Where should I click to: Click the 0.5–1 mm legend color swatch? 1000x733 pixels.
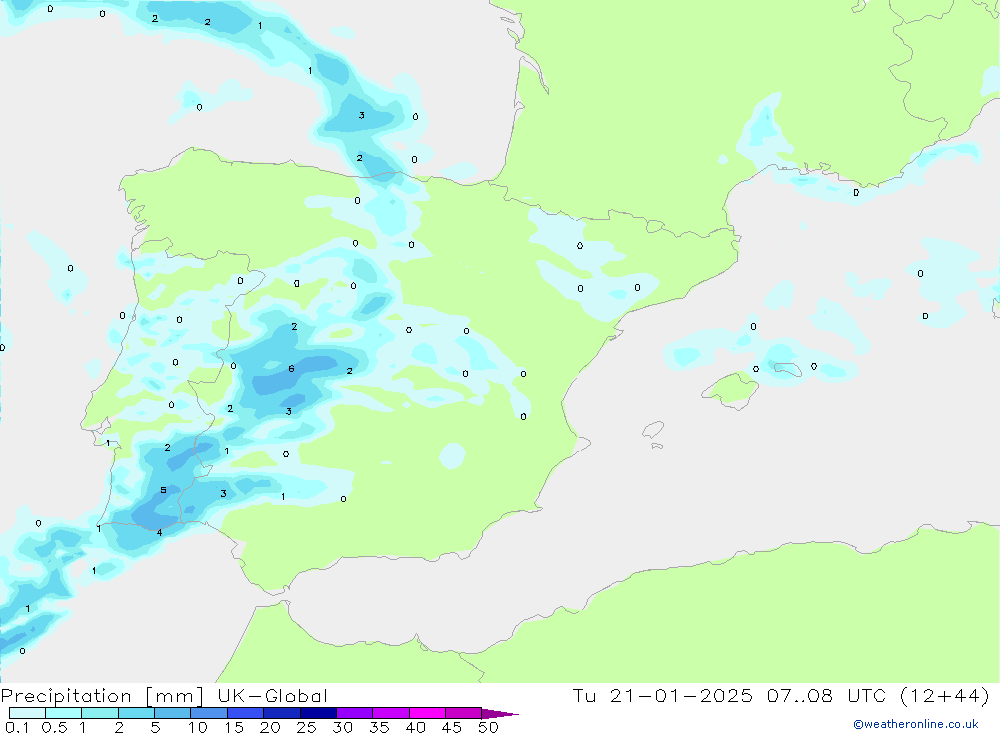[x=64, y=713]
